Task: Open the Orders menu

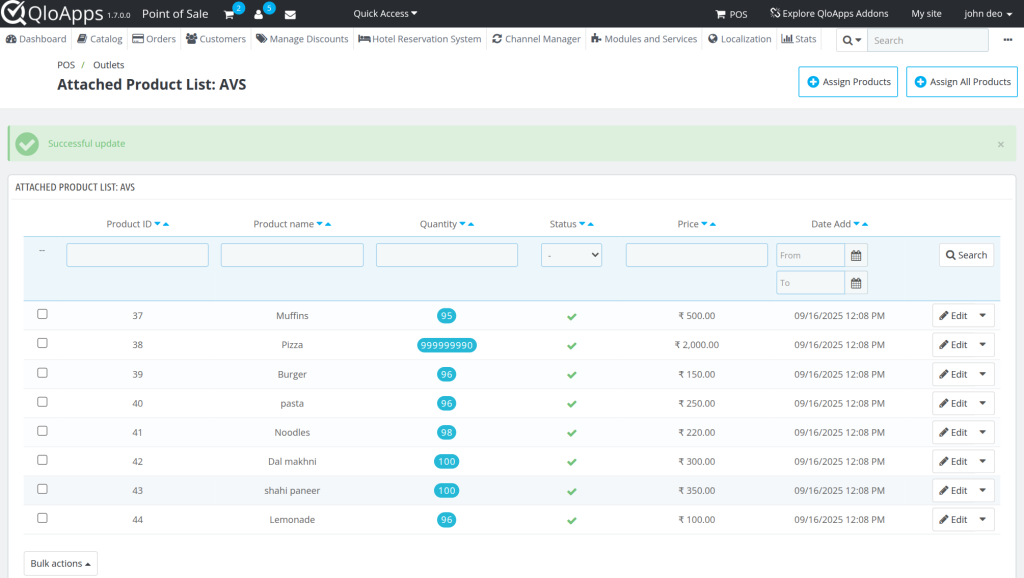Action: [x=154, y=39]
